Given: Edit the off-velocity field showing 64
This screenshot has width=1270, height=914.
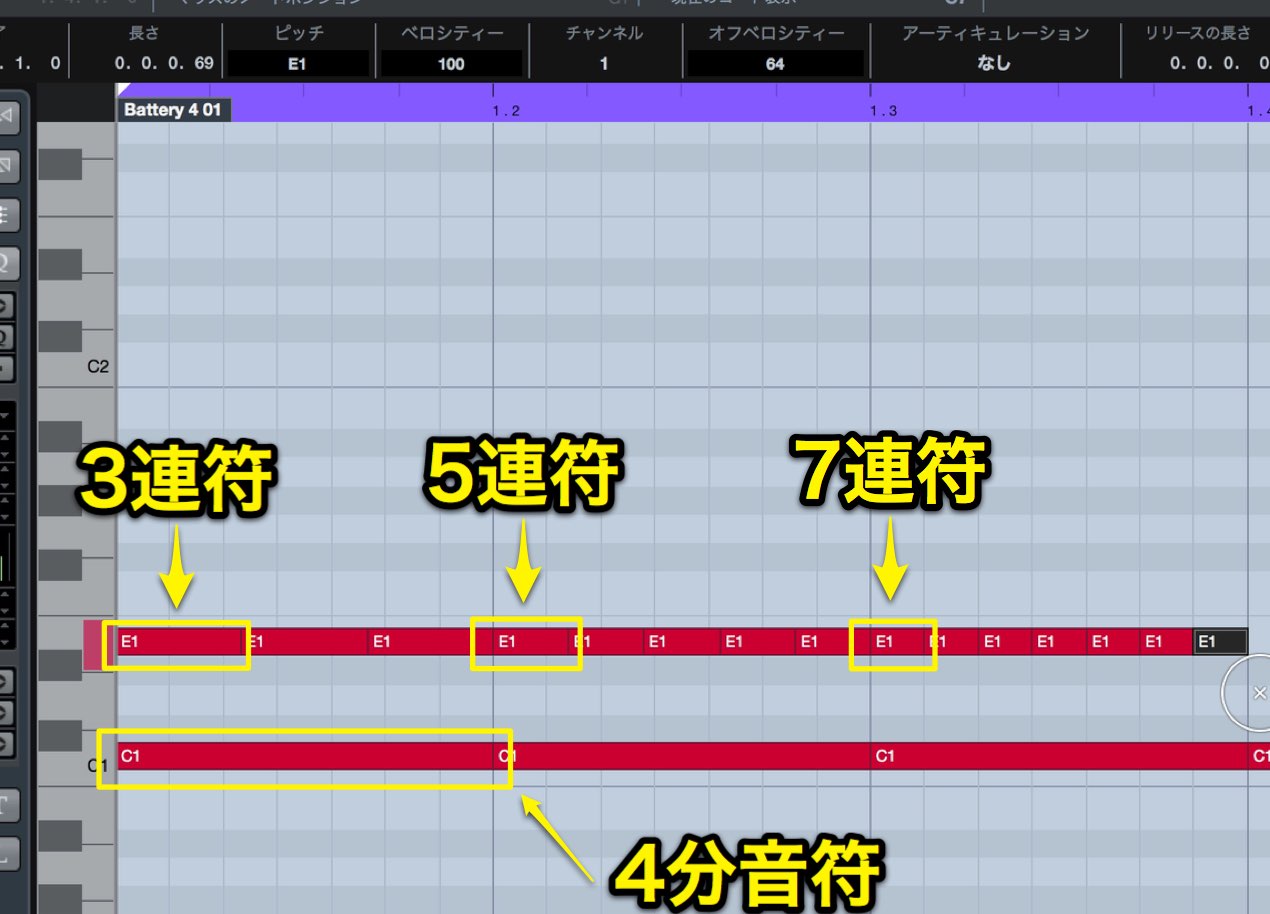Looking at the screenshot, I should pos(775,64).
